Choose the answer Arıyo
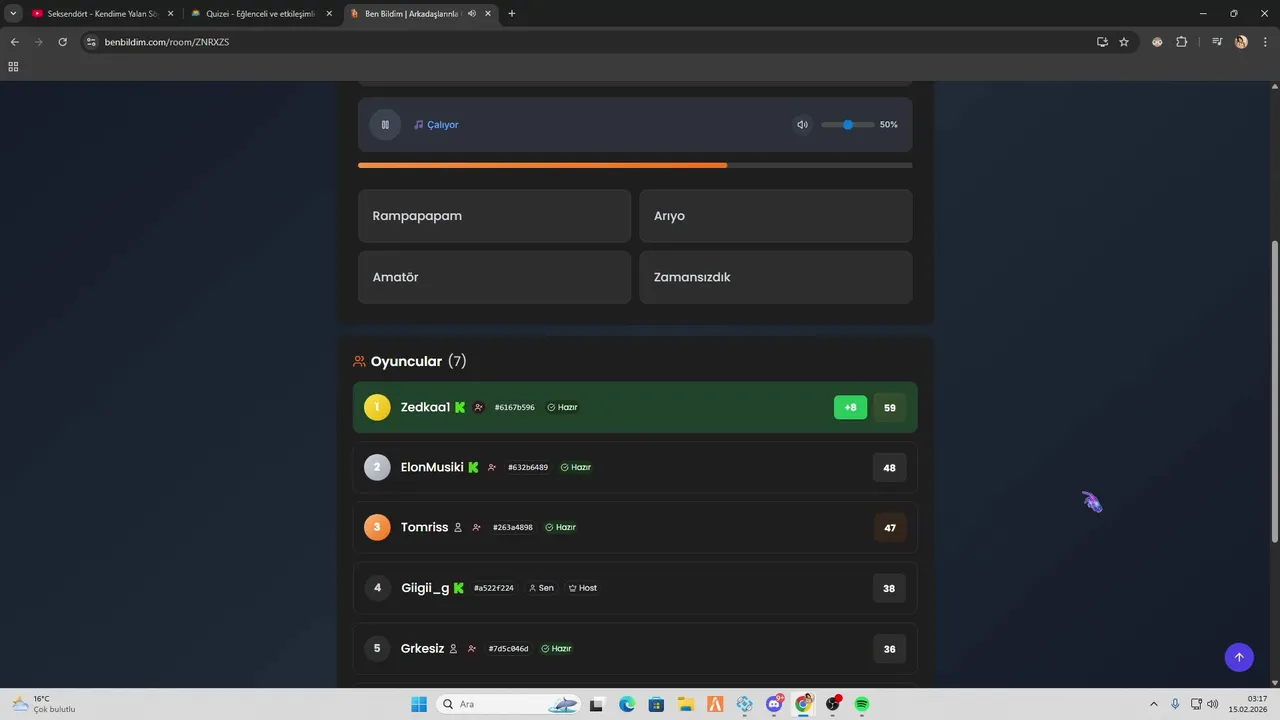Screen dimensions: 1280x720 pyautogui.click(x=776, y=216)
